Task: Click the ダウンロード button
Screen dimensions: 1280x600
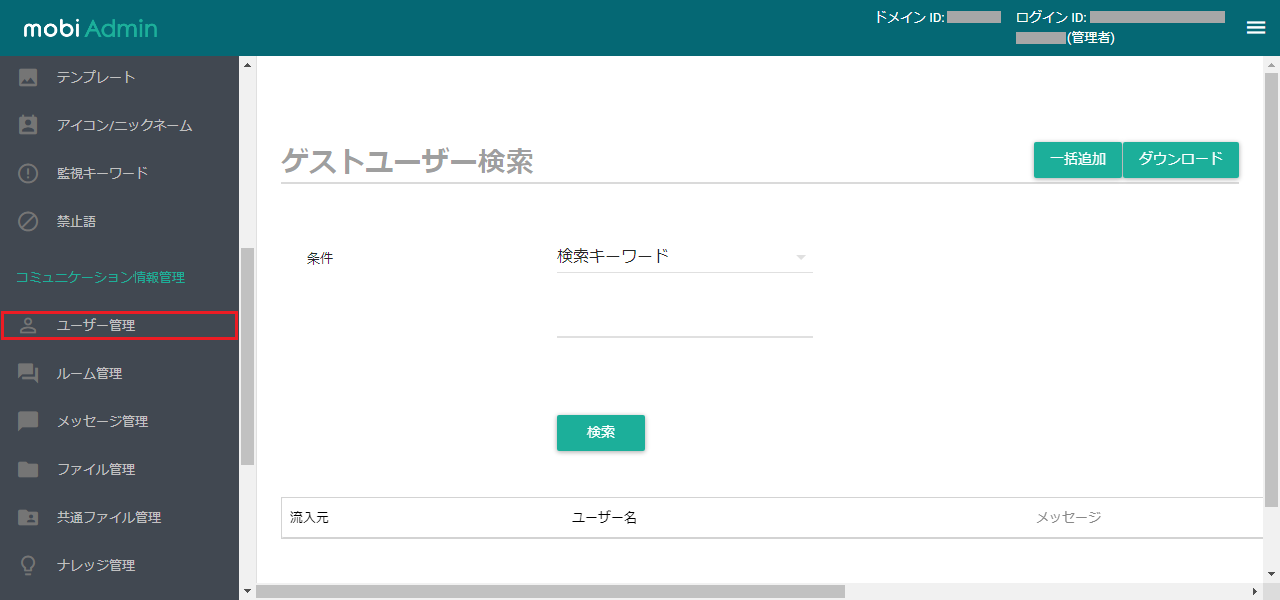Action: (x=1181, y=160)
